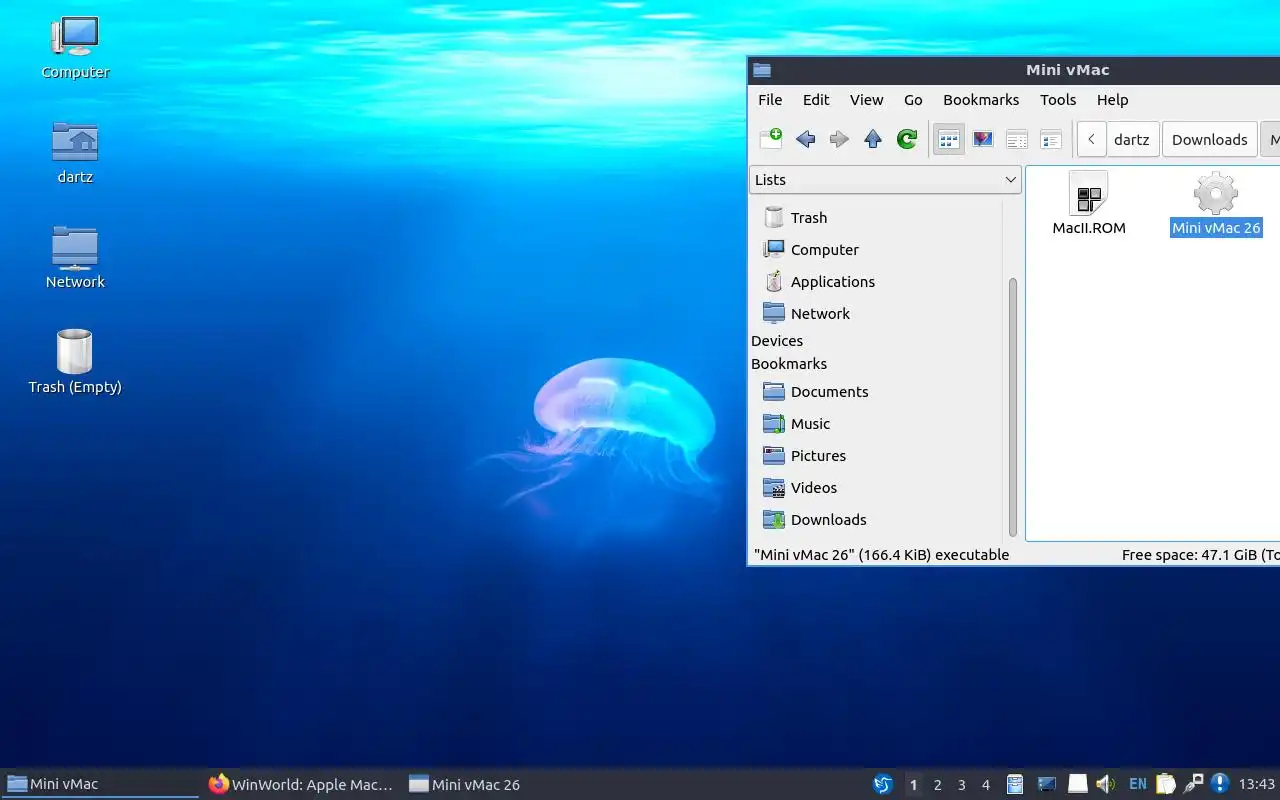Switch to compact list view

1017,139
